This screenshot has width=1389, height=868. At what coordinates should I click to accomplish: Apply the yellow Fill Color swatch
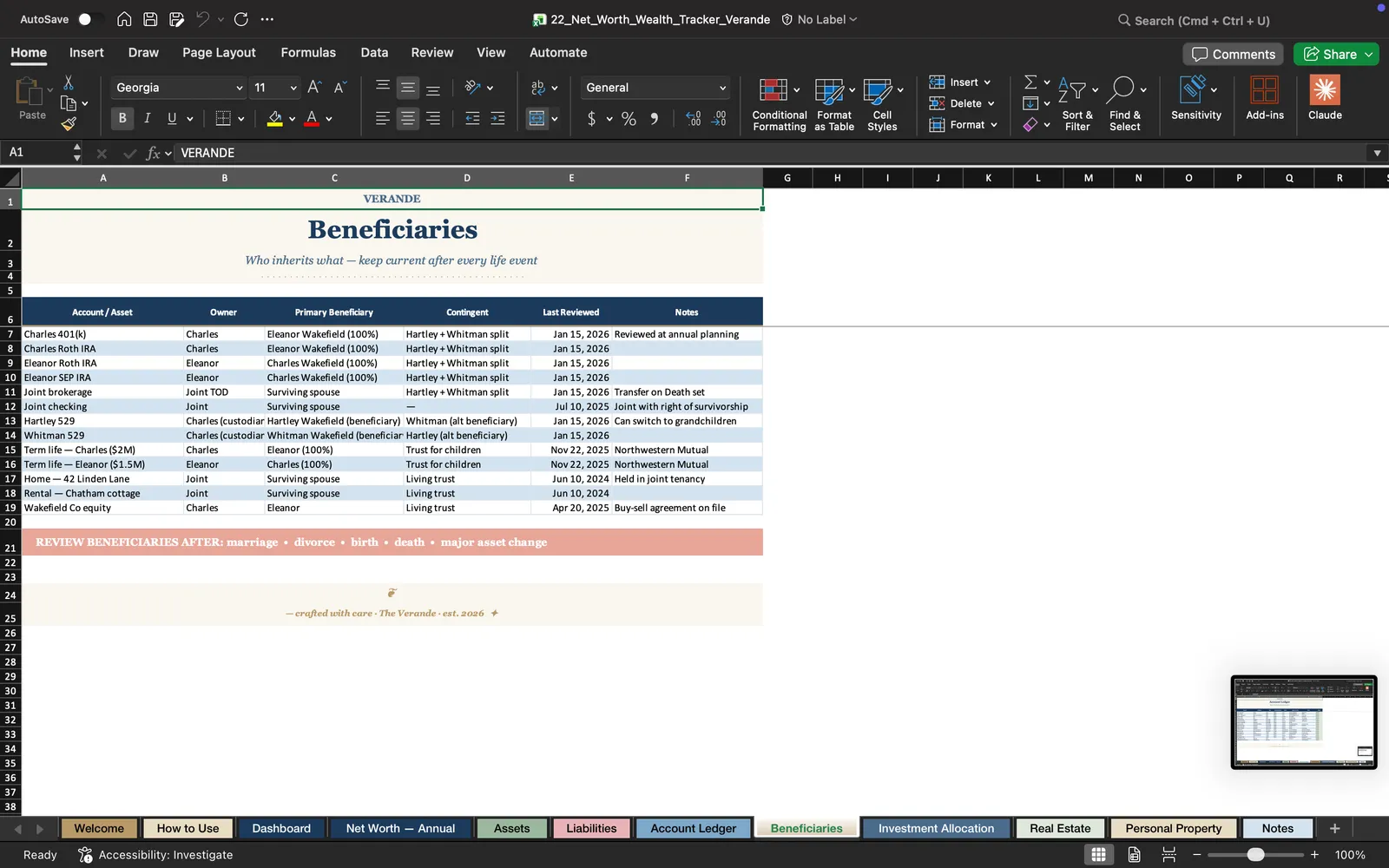click(274, 119)
